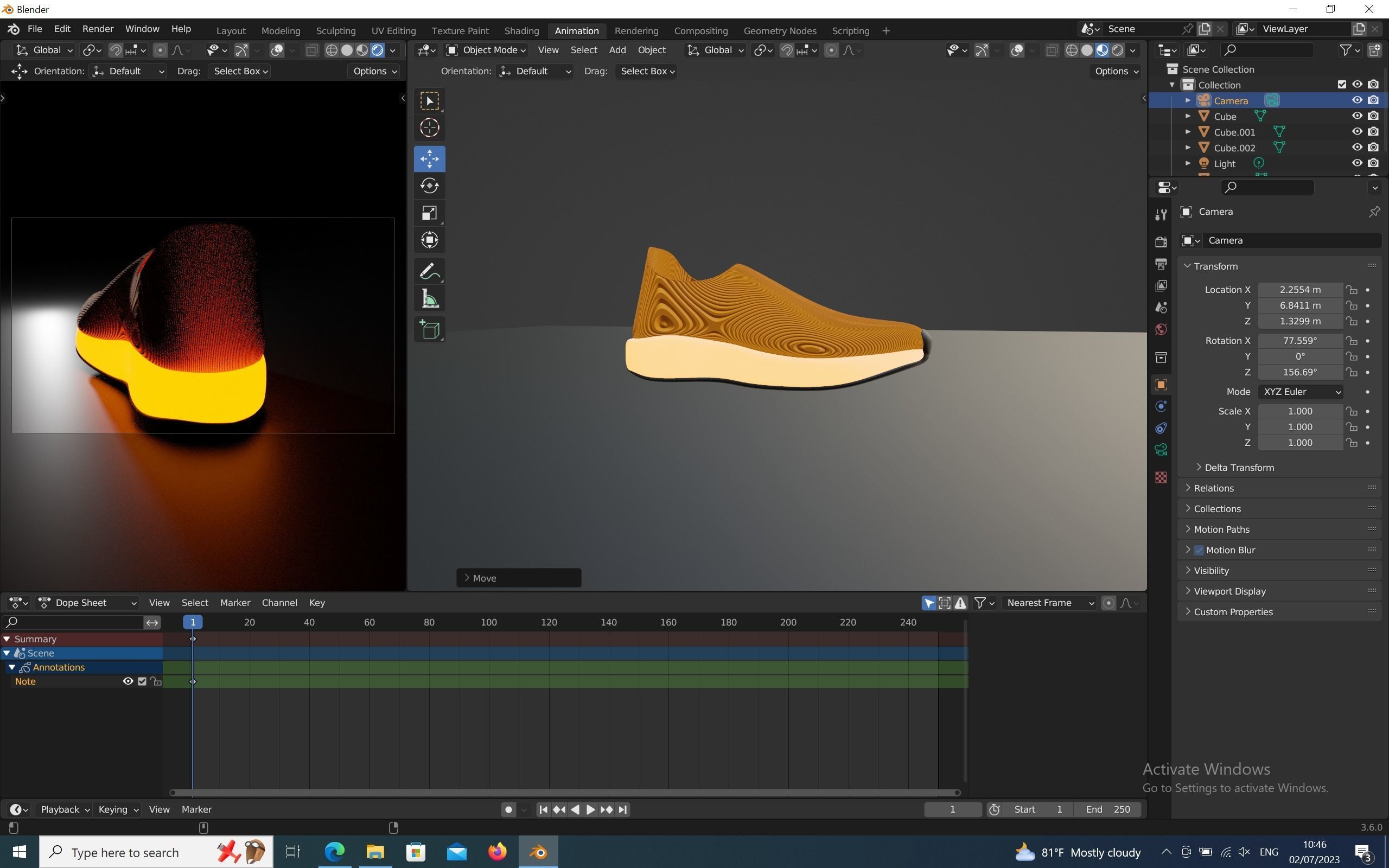Open the Tool properties tab
Viewport: 1389px width, 868px height.
(x=1161, y=215)
